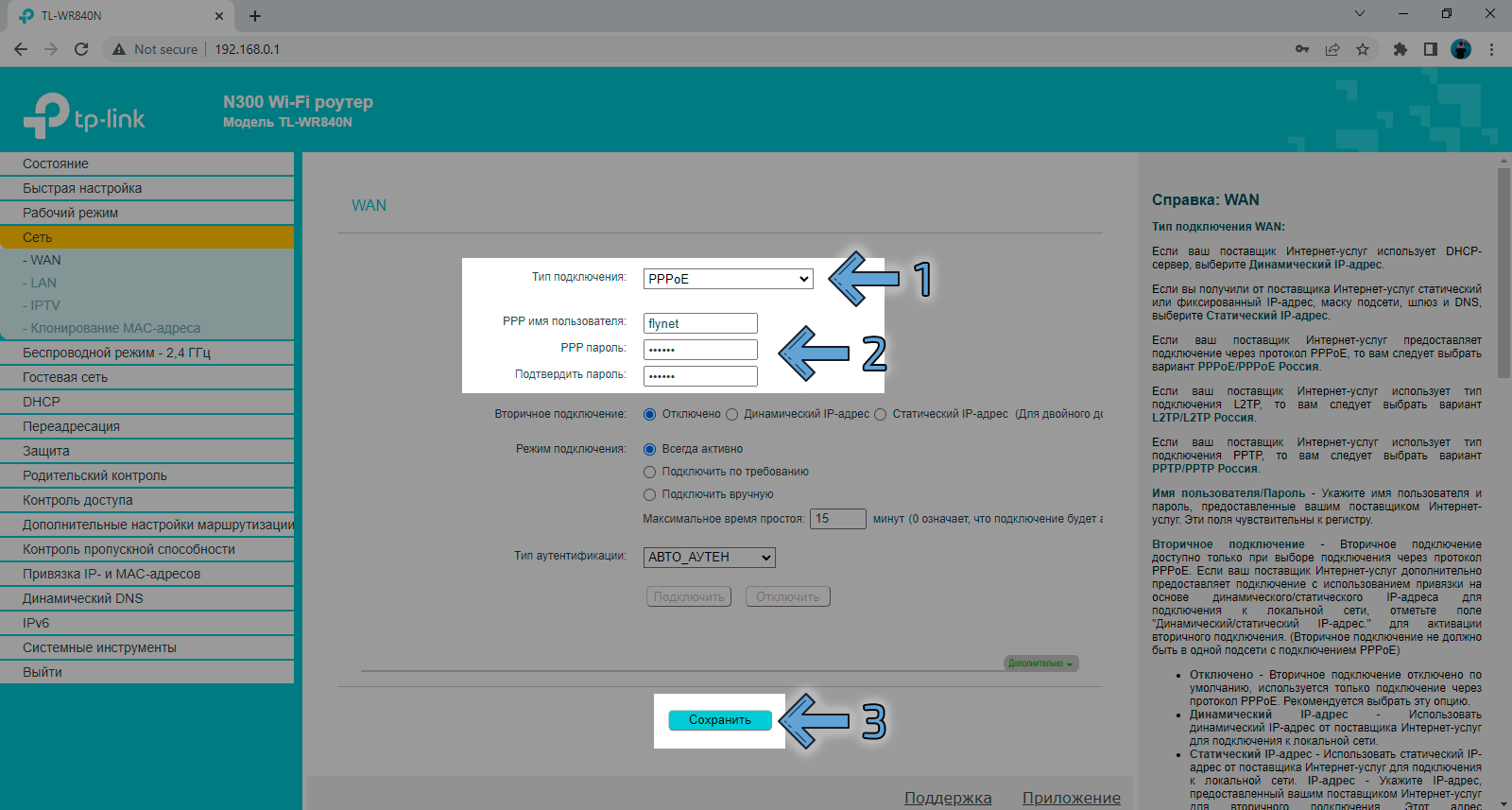
Task: Open the IPv6 menu item
Action: 146,623
